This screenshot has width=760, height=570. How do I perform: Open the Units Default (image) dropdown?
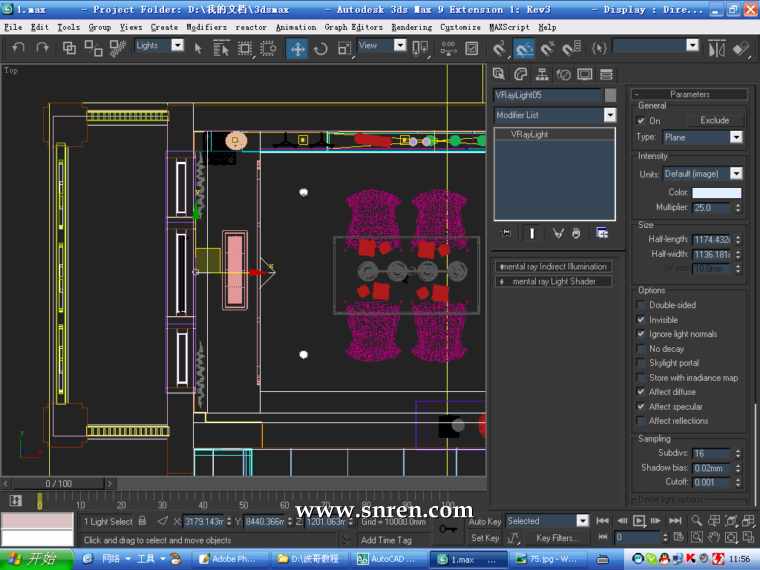736,173
